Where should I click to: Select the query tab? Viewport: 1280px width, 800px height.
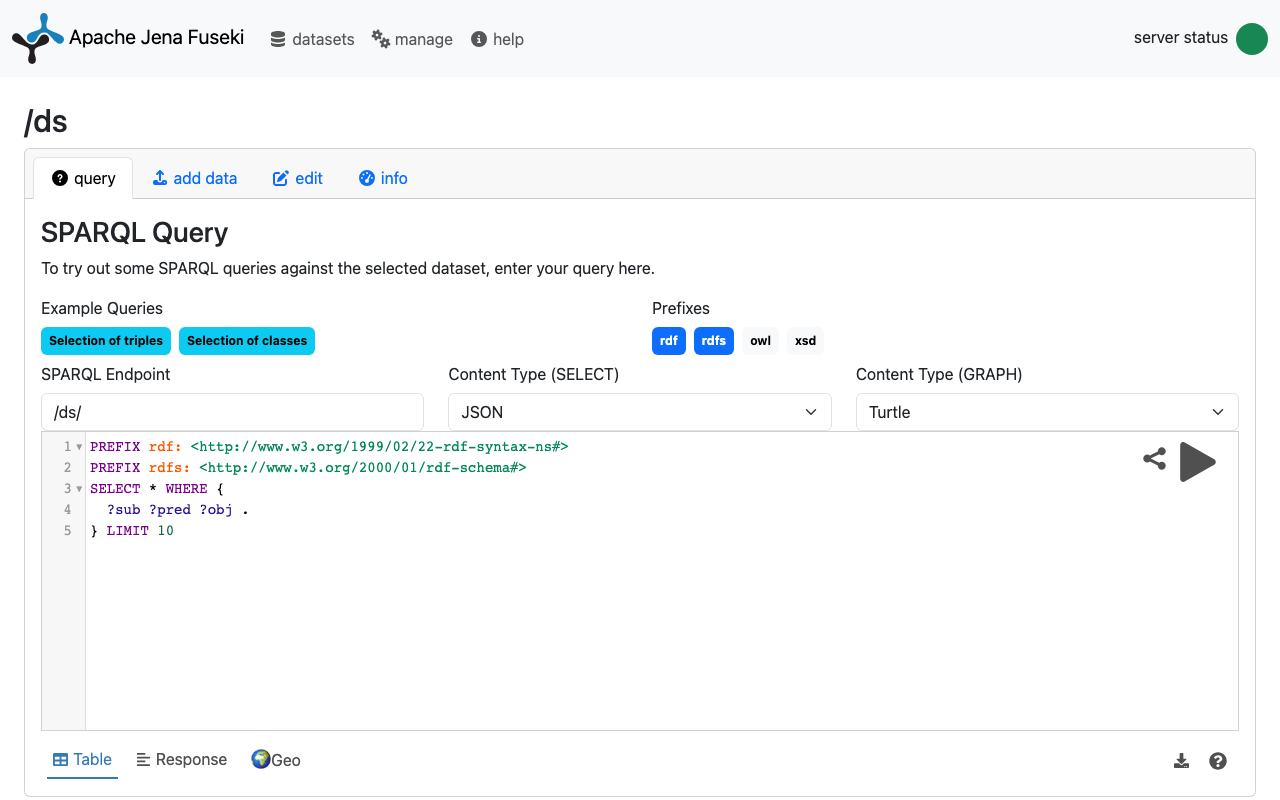[84, 178]
